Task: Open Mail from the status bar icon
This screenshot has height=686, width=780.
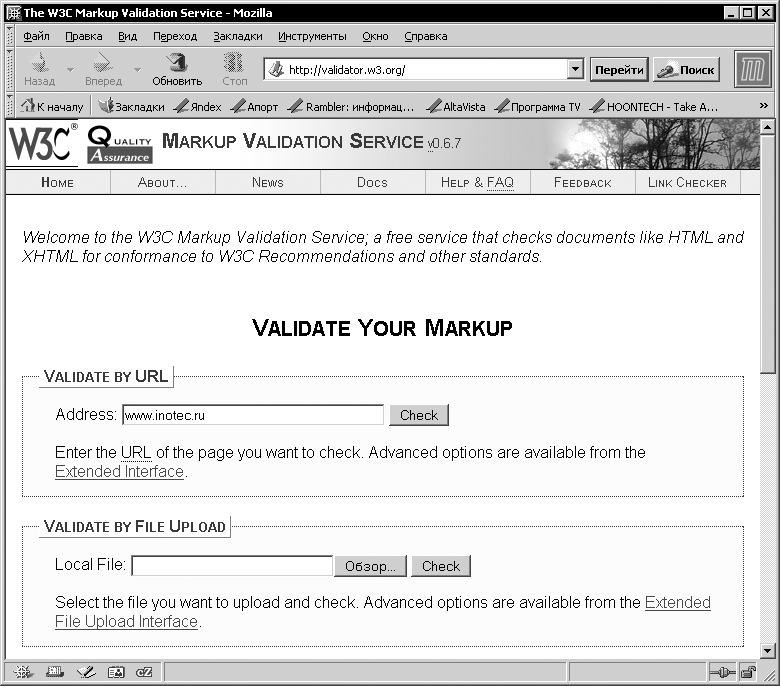Action: 55,672
